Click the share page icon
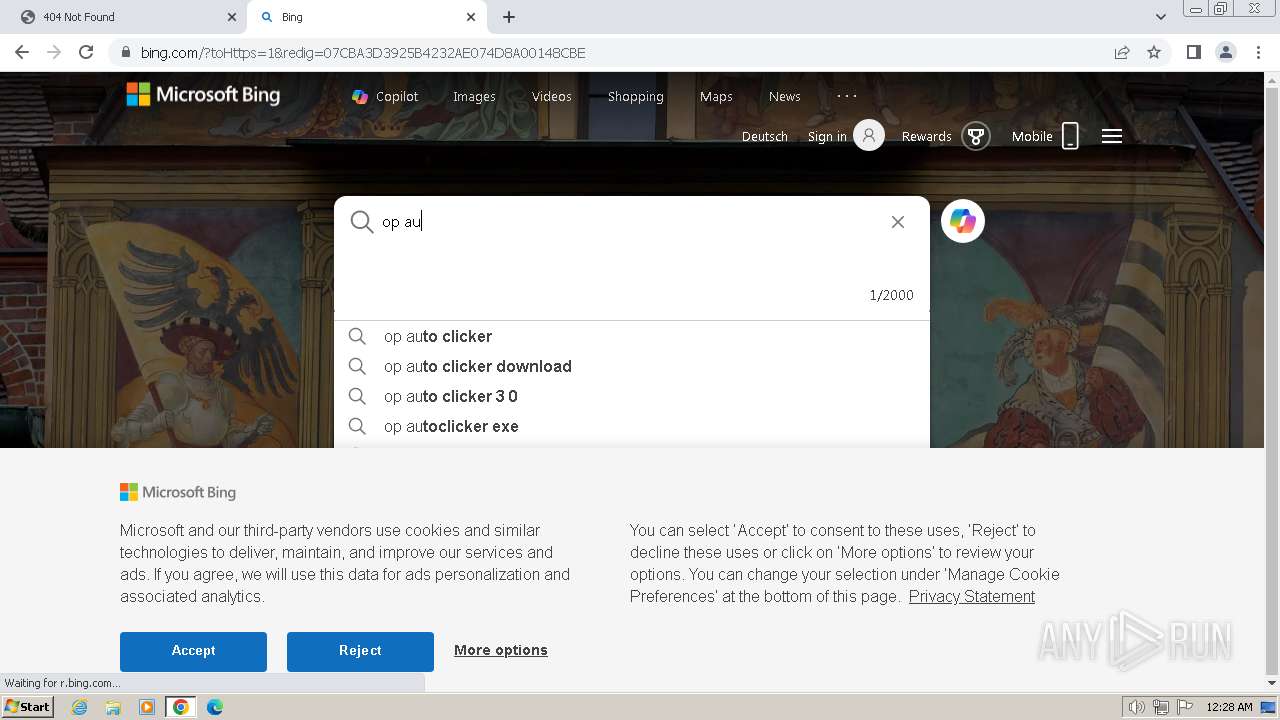 click(x=1122, y=53)
